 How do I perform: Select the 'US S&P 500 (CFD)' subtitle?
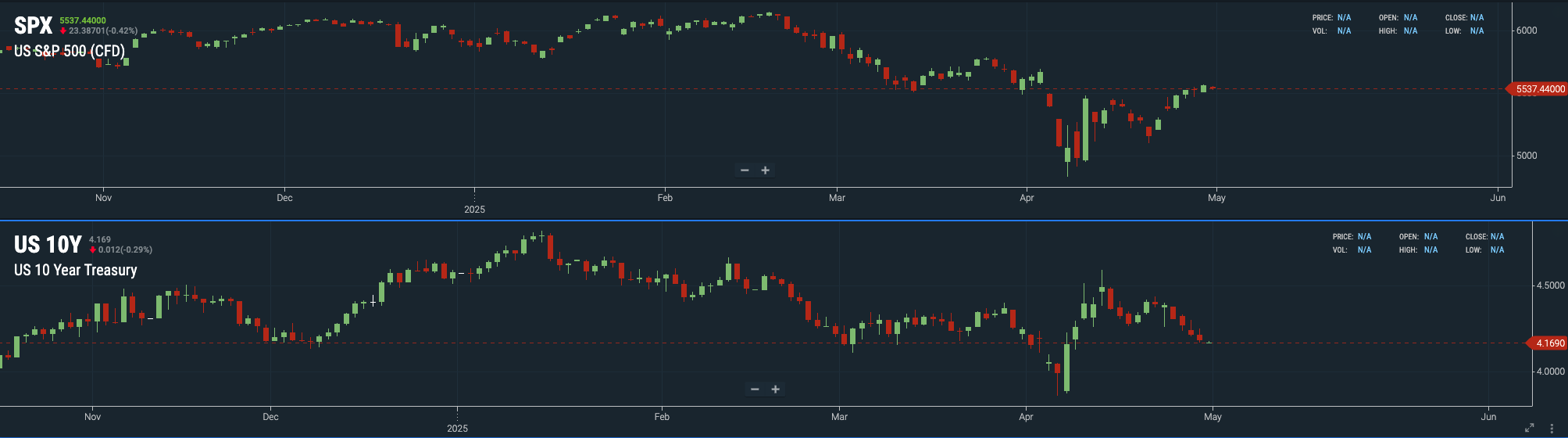[x=70, y=52]
